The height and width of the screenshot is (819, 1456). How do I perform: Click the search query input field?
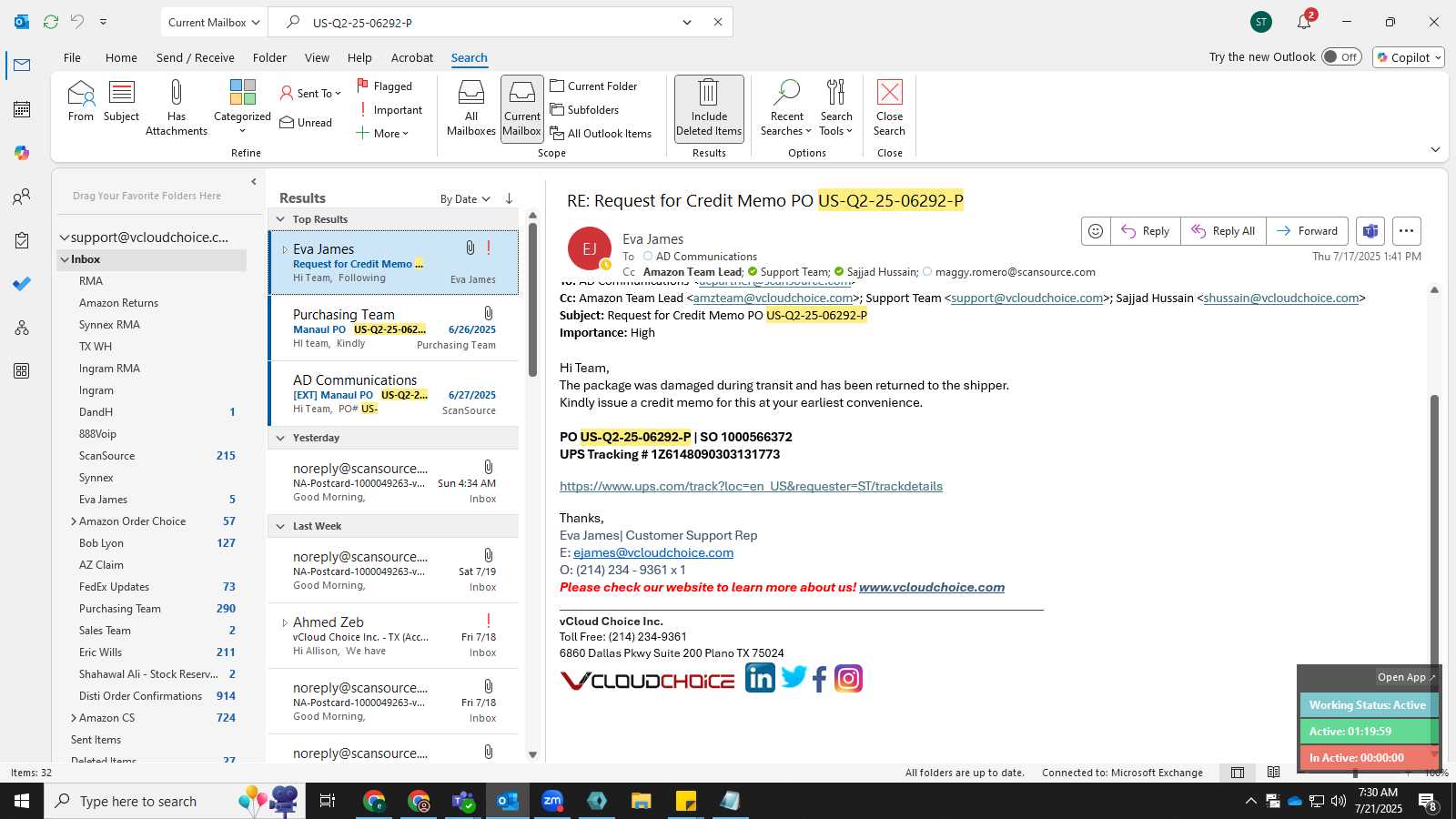(491, 22)
